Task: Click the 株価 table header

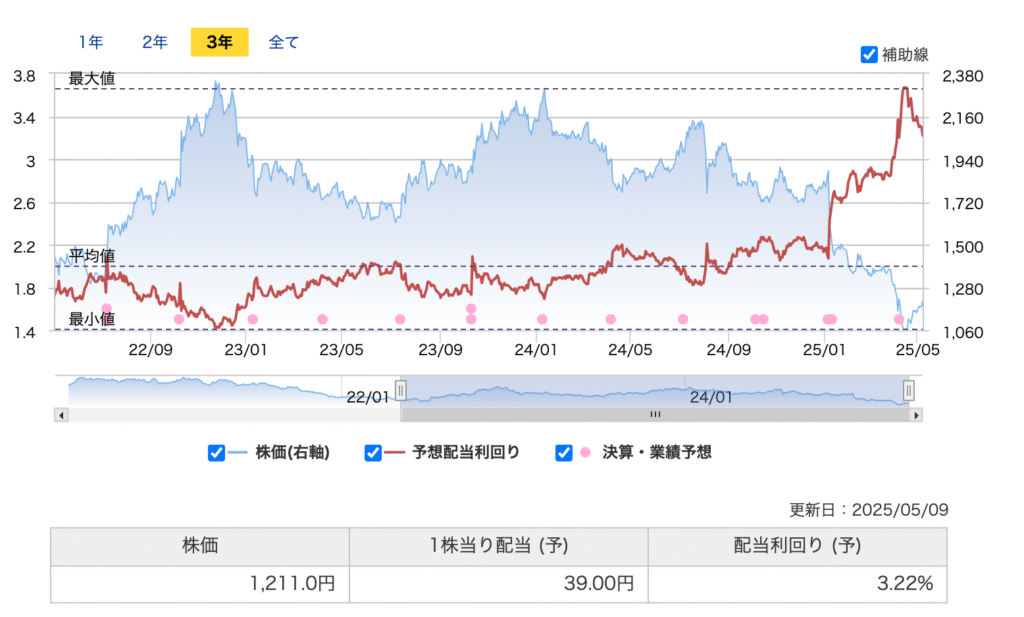Action: click(x=200, y=546)
